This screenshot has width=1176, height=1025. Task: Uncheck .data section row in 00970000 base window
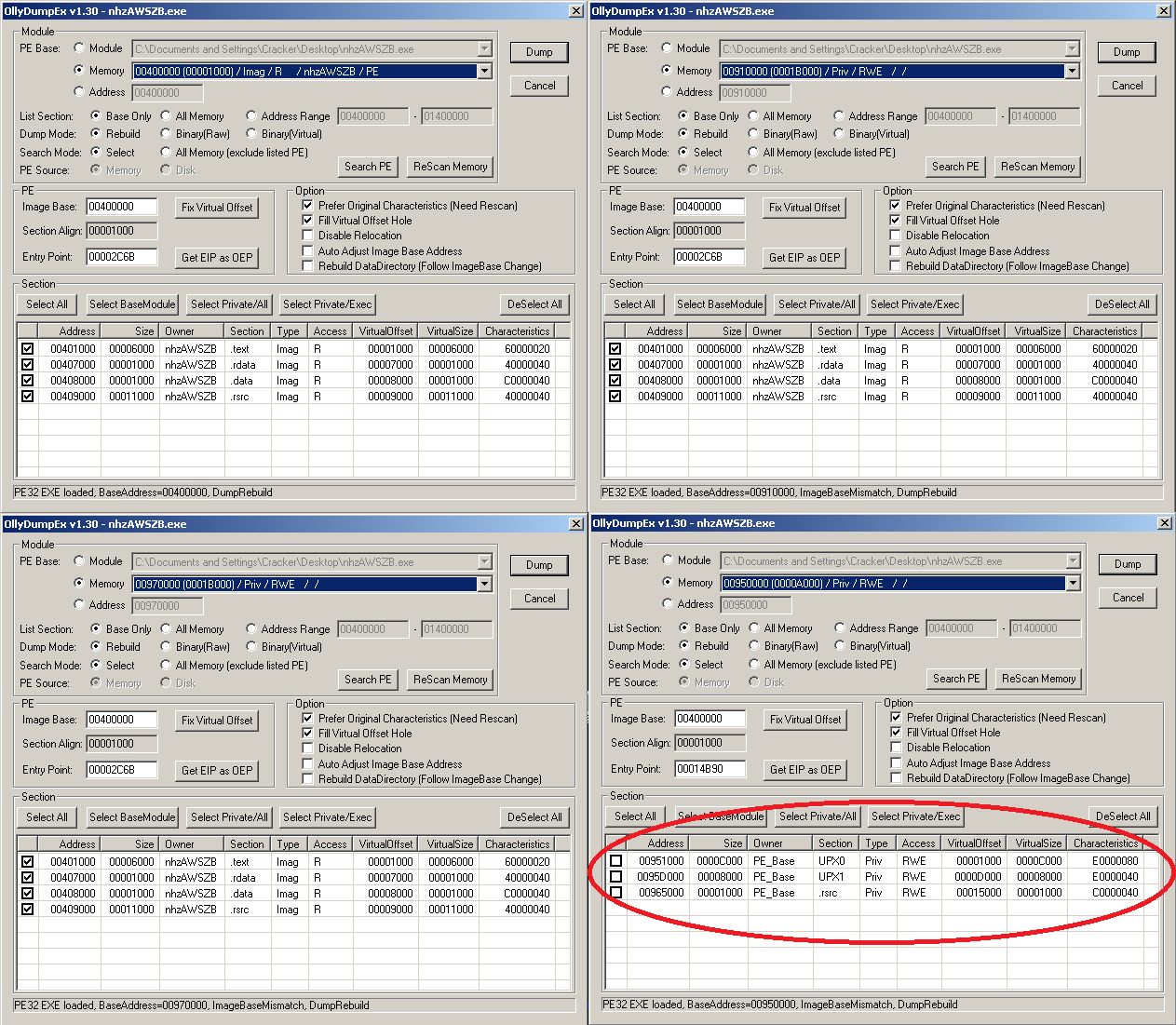click(28, 894)
